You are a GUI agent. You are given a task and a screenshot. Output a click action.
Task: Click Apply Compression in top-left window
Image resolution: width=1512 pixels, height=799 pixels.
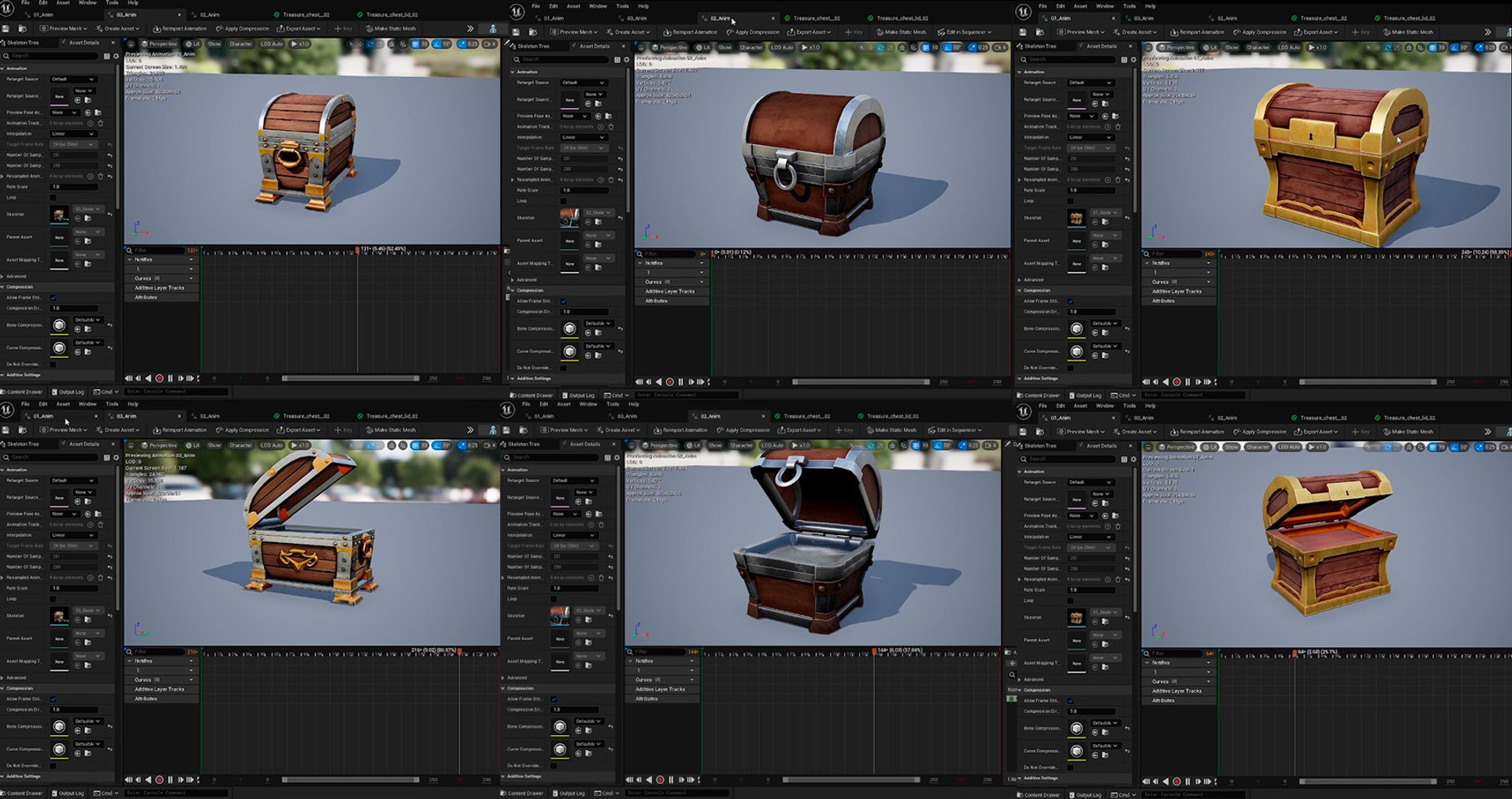pyautogui.click(x=243, y=28)
